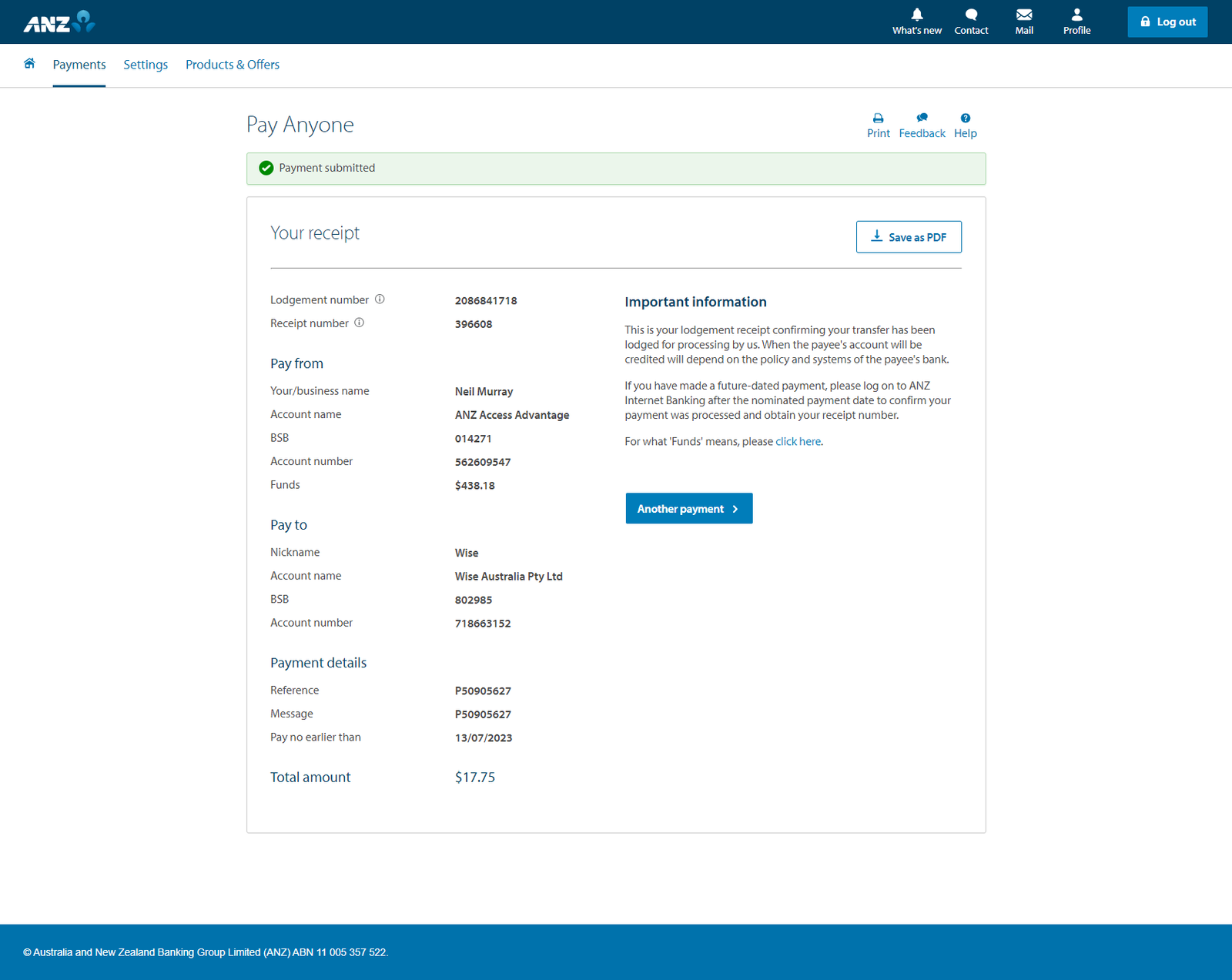Open Mail envelope icon
This screenshot has height=980, width=1232.
point(1023,15)
